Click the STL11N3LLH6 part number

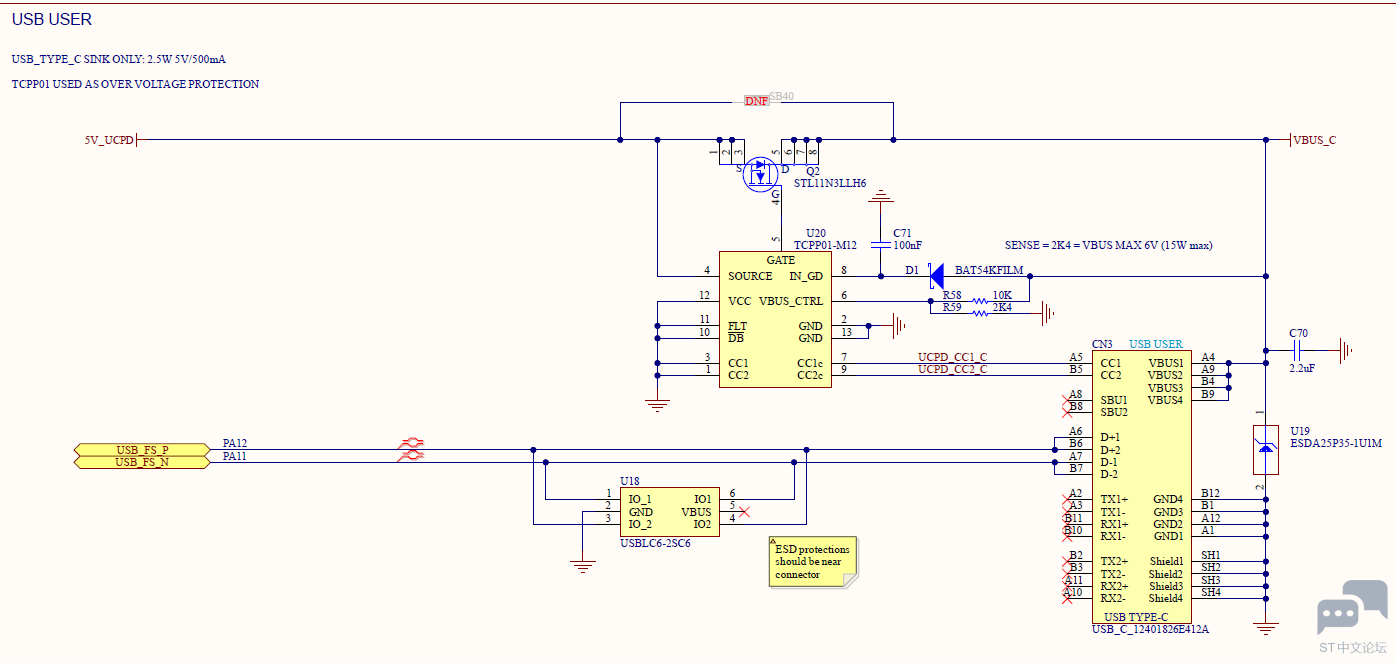[x=830, y=184]
